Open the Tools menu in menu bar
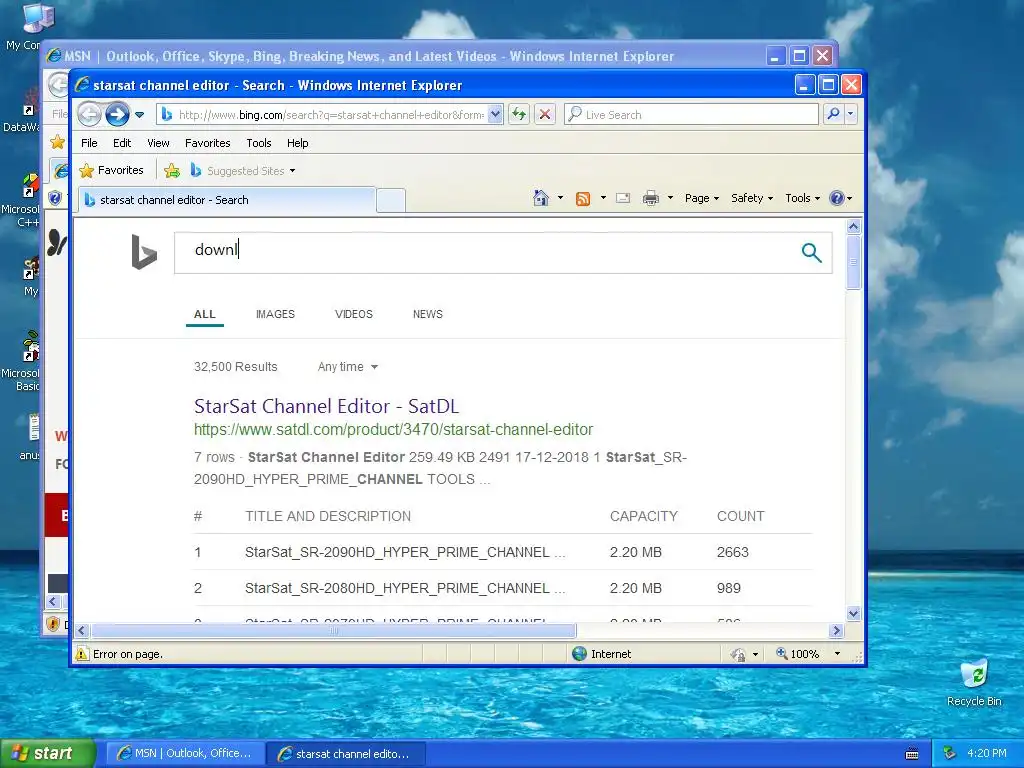 [259, 143]
